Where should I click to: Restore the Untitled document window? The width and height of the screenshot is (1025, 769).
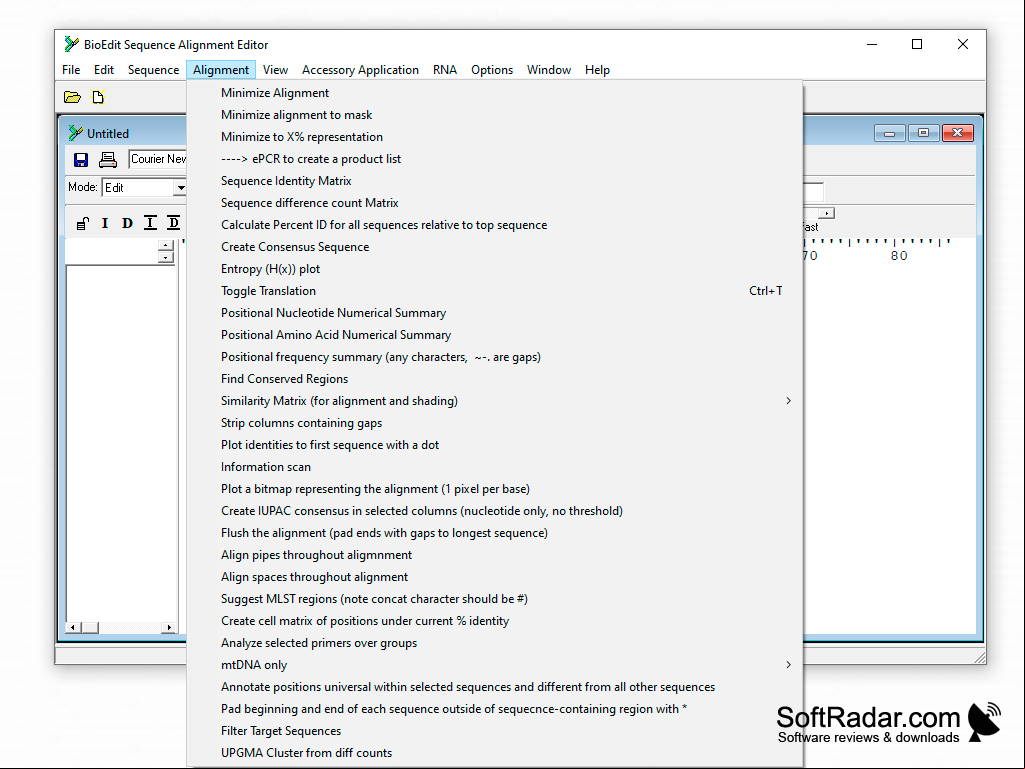pos(923,133)
